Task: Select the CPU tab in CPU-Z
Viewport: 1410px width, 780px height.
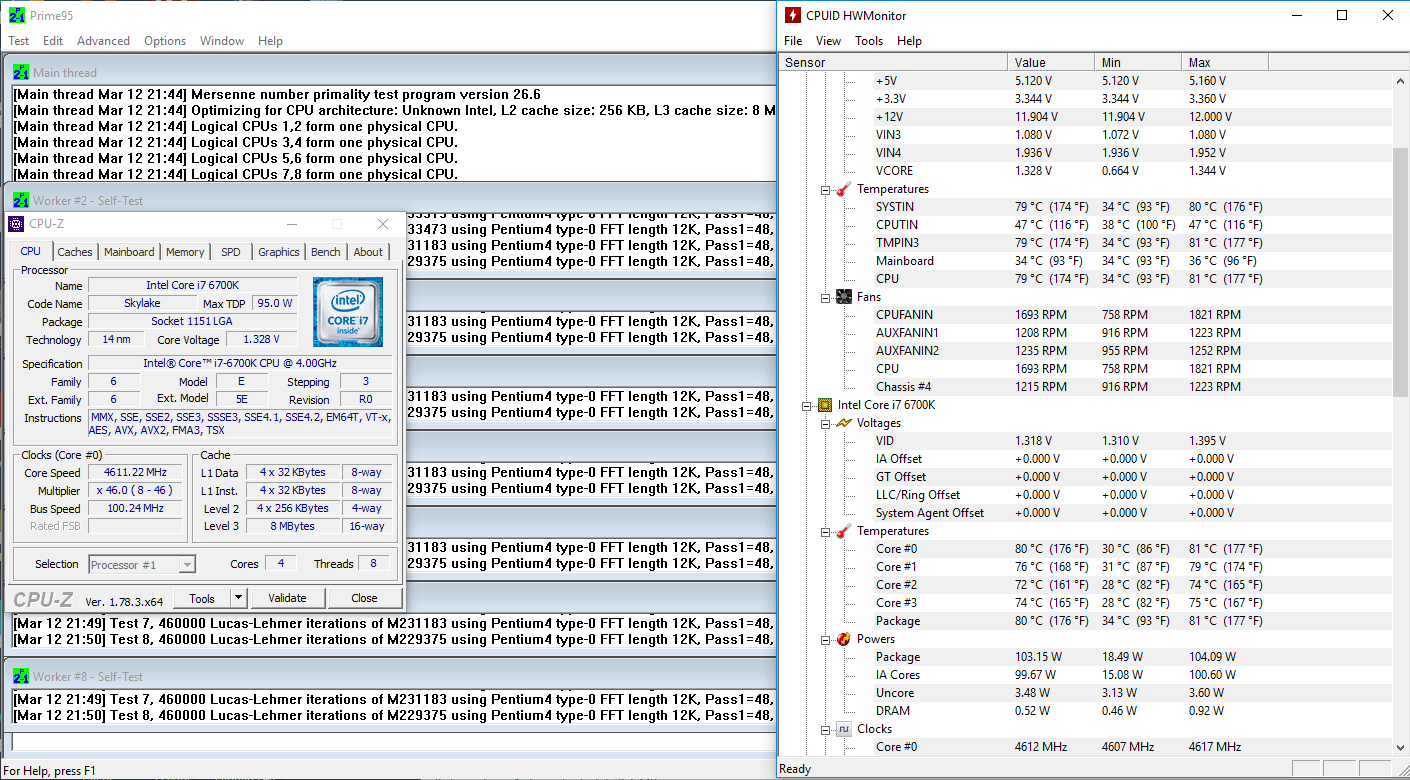Action: click(31, 251)
